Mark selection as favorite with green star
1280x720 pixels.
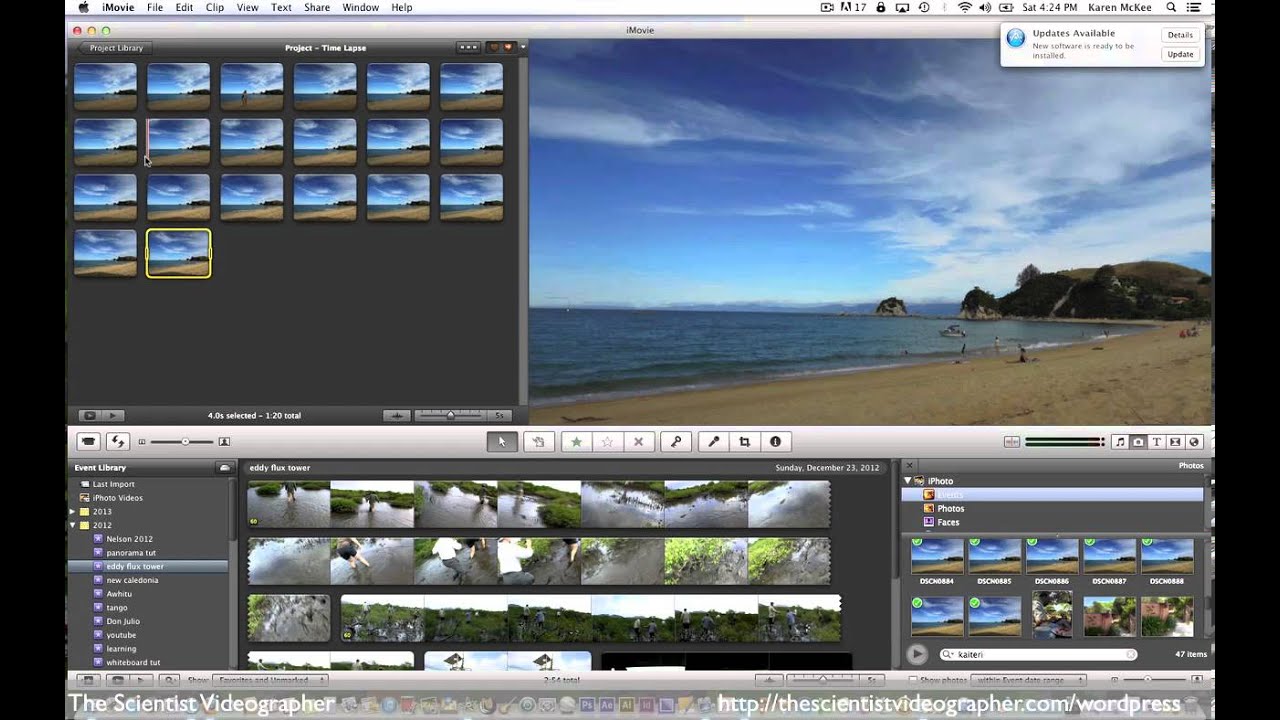pyautogui.click(x=576, y=441)
